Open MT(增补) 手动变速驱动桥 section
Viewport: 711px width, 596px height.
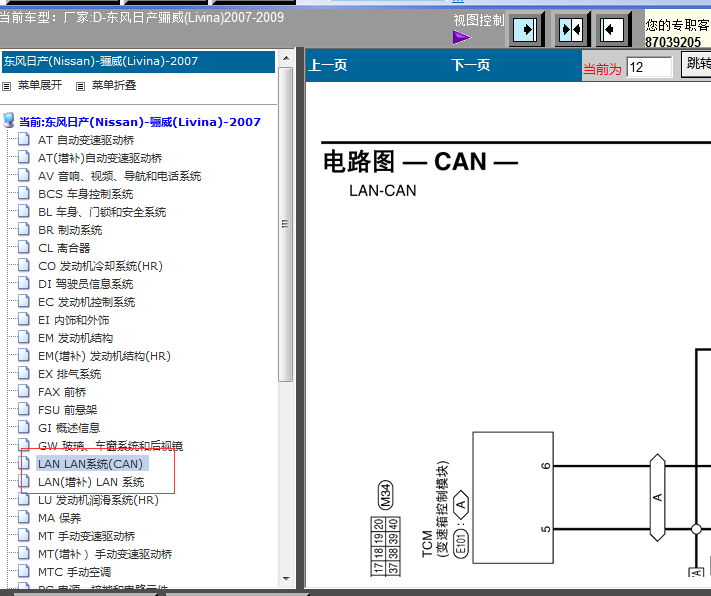coord(105,554)
